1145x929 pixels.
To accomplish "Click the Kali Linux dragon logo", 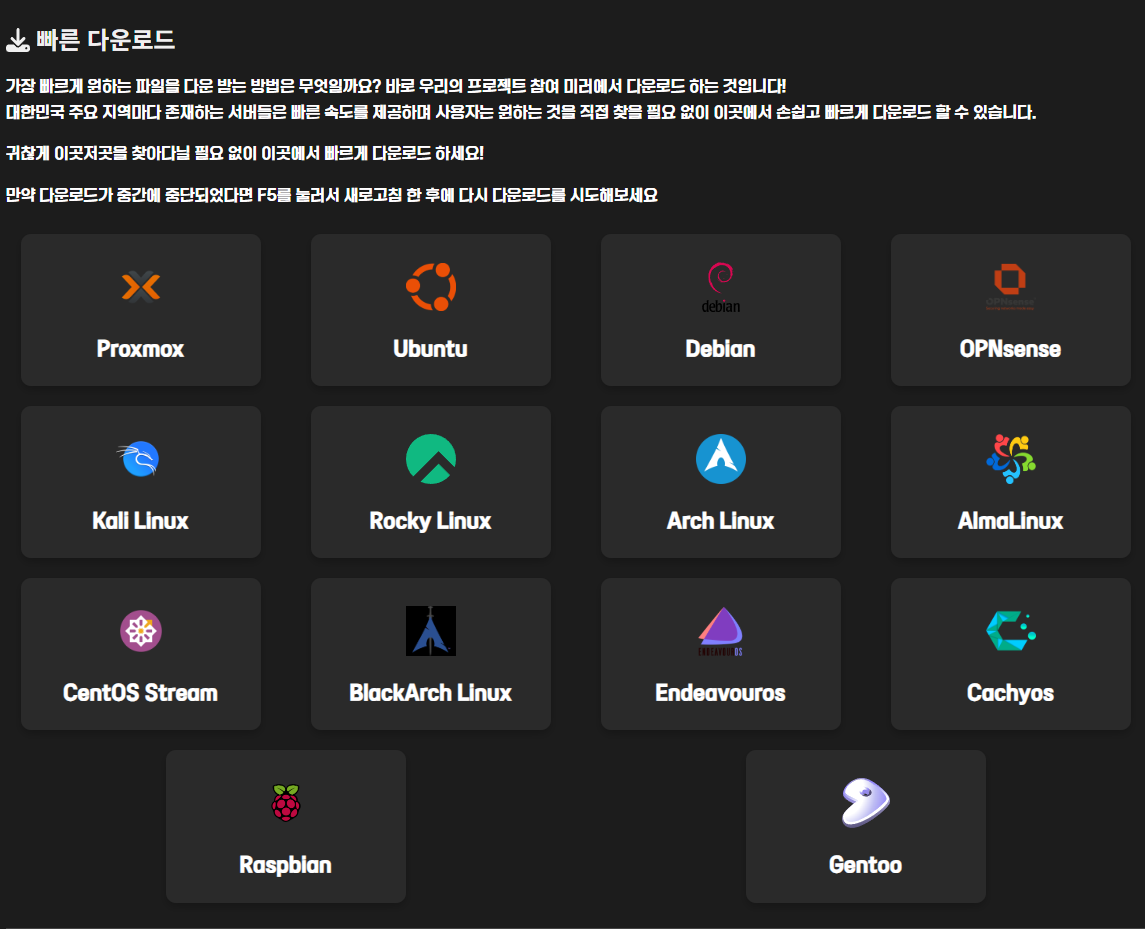I will pos(139,459).
